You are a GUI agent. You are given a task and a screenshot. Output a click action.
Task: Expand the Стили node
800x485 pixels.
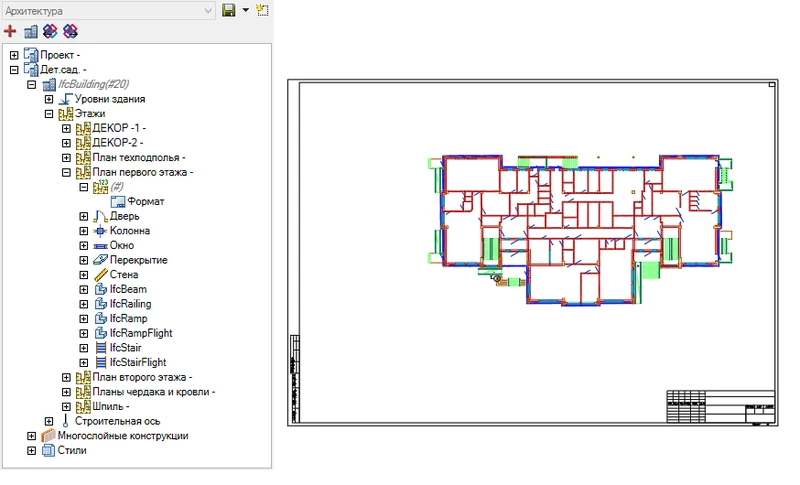click(32, 450)
